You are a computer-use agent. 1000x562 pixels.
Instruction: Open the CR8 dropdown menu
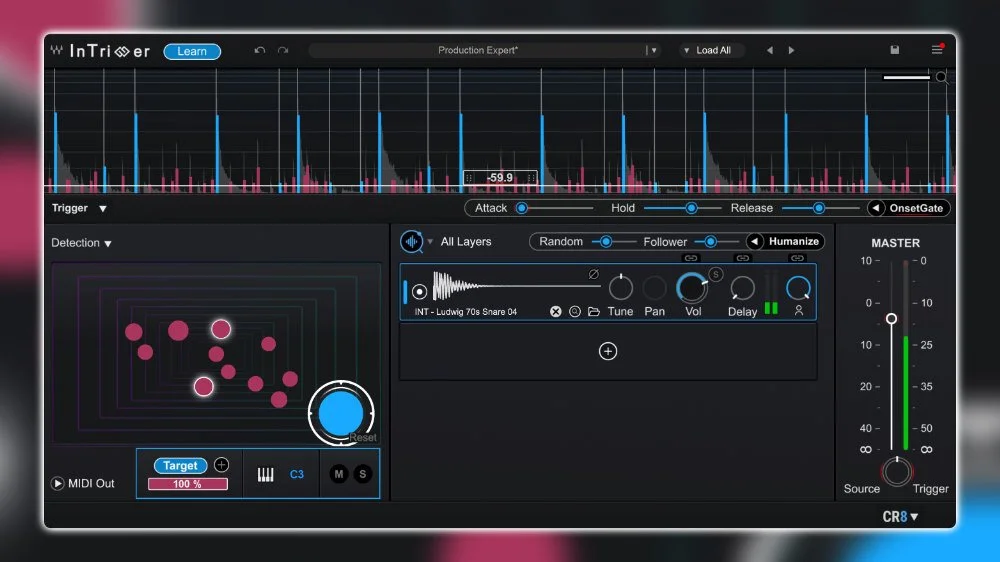pos(901,517)
